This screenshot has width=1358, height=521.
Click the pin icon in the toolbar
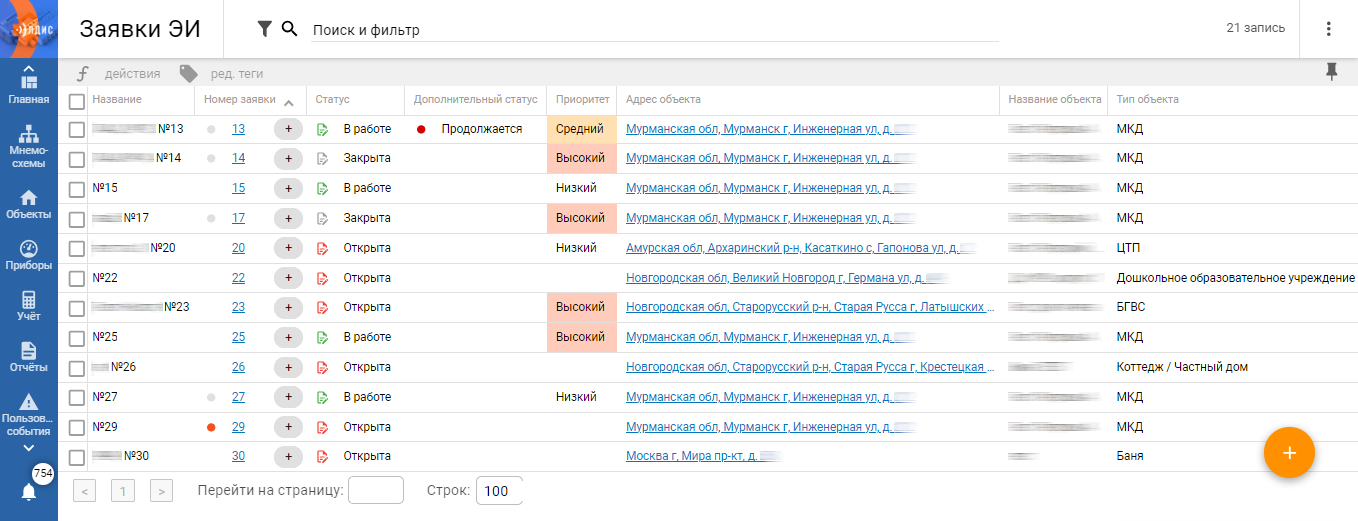click(x=1331, y=72)
